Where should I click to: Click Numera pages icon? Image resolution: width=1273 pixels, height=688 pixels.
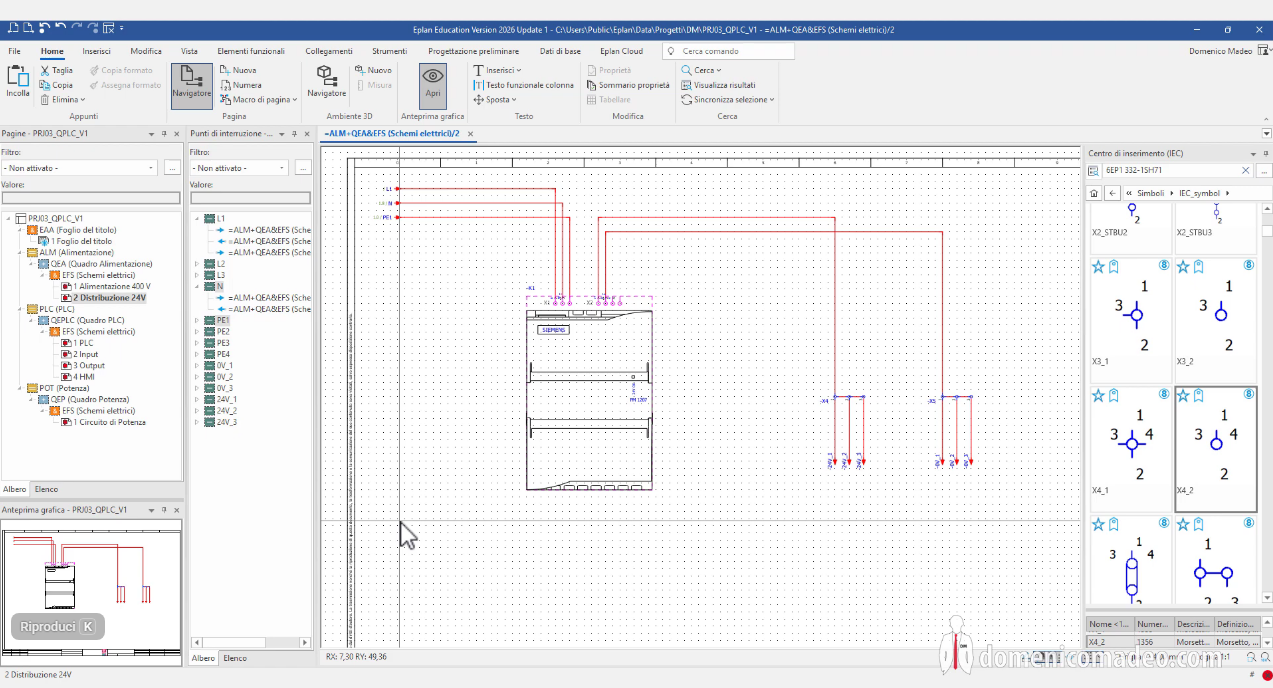click(x=226, y=85)
